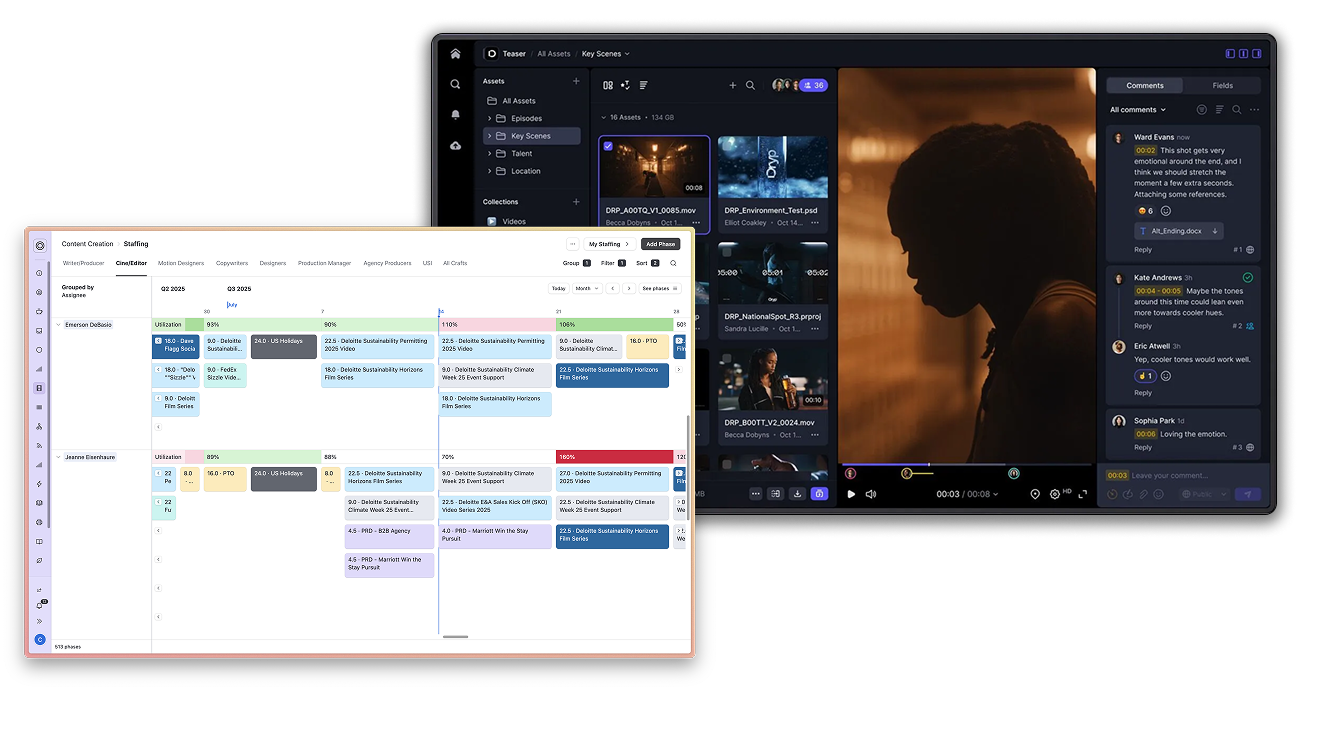The width and height of the screenshot is (1317, 737).
Task: Toggle the thumbs reaction on Eric Atwell reply
Action: 1145,376
